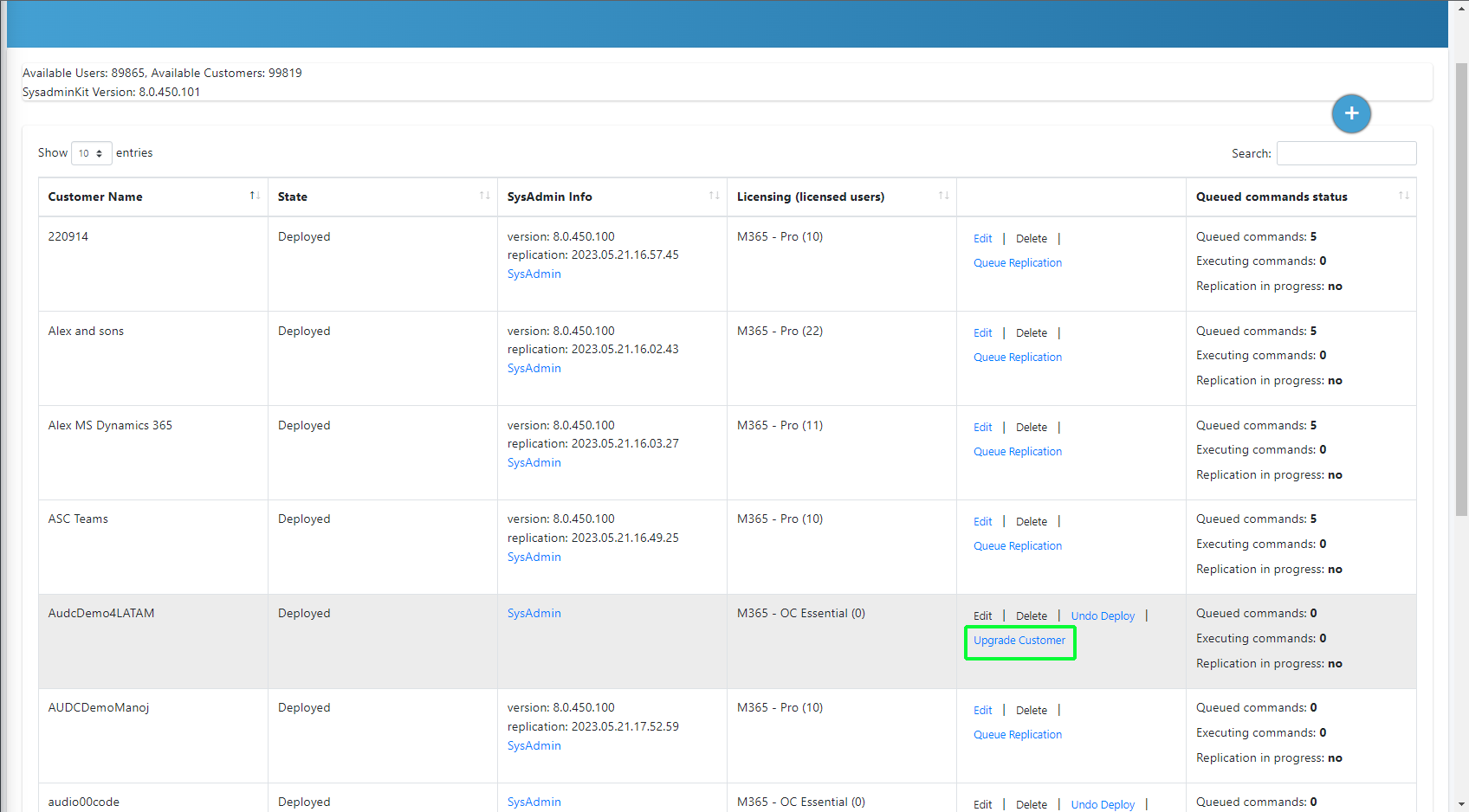Click into the Search input field
1469x812 pixels.
(x=1346, y=153)
